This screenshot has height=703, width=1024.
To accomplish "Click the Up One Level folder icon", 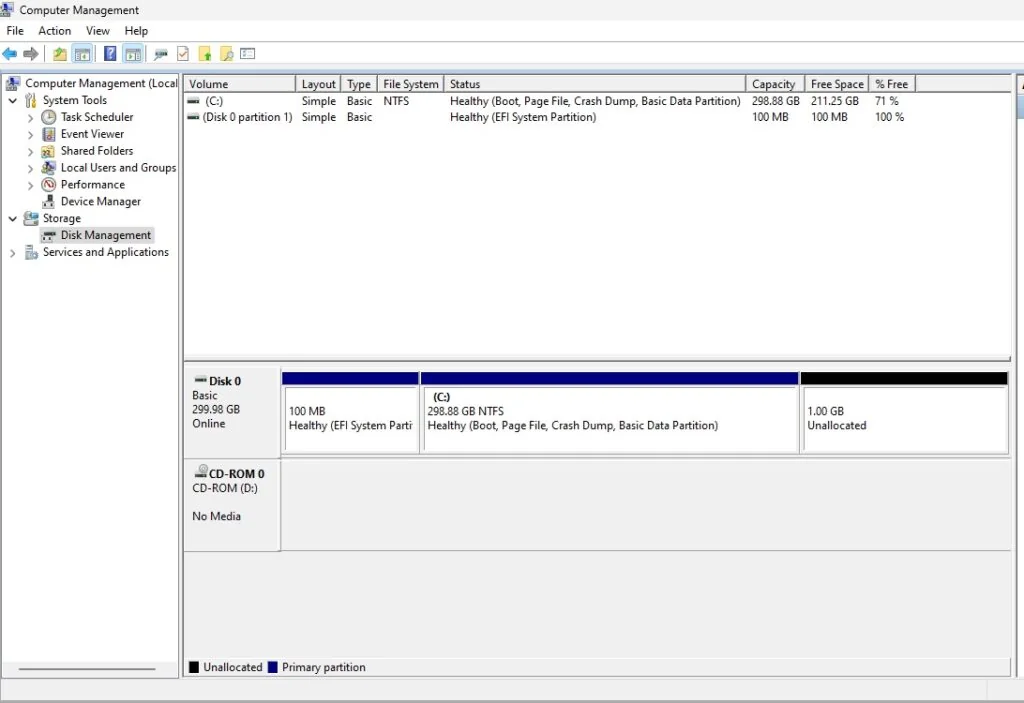I will 59,54.
